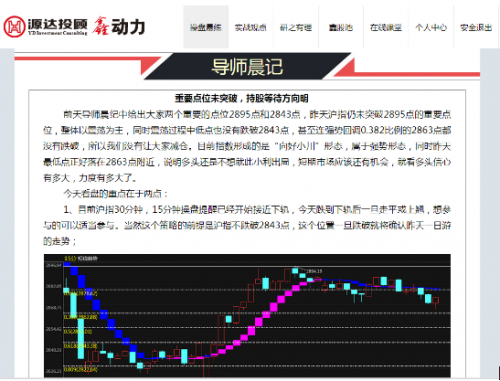This screenshot has height=381, width=500.
Task: Select the 在线课堂 navigation item
Action: (x=386, y=27)
